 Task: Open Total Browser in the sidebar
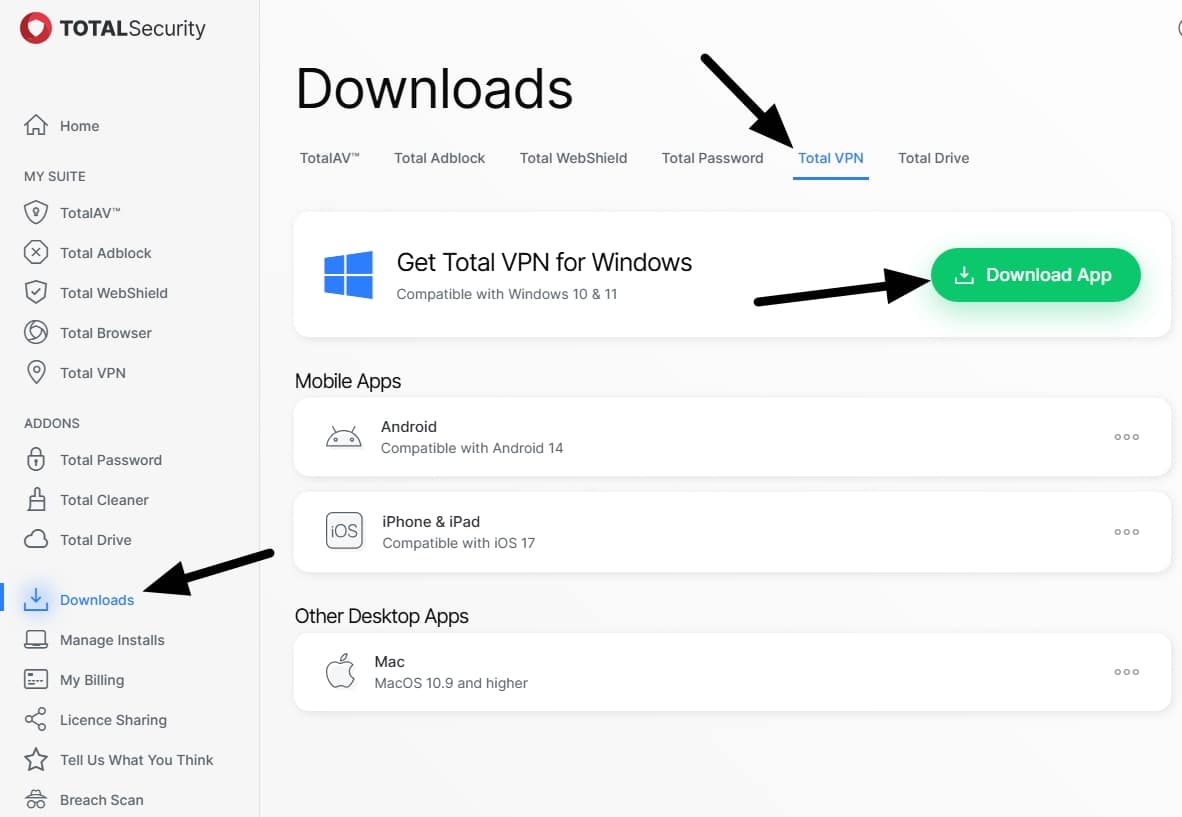(106, 333)
